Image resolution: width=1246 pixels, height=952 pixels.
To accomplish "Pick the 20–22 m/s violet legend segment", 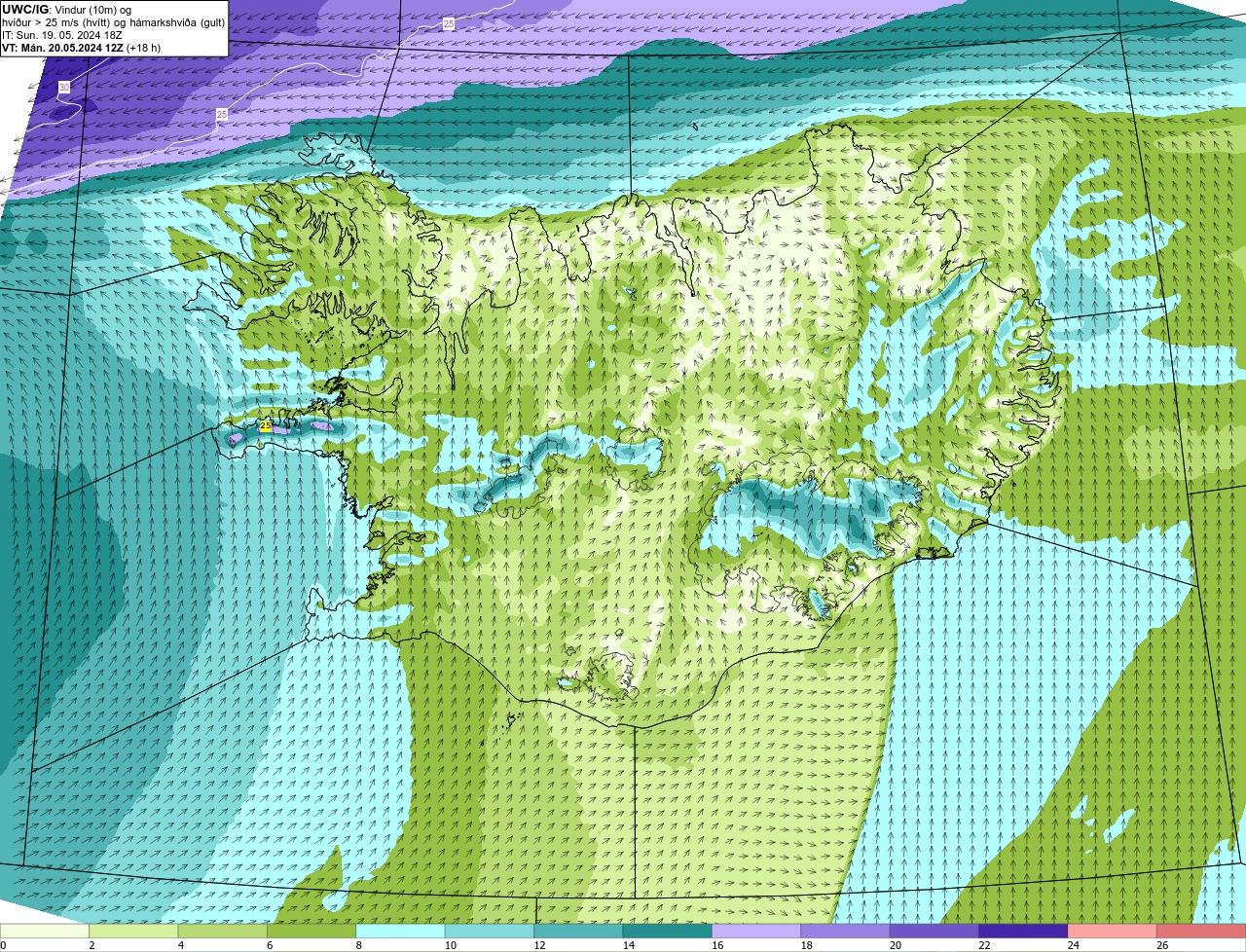I will (934, 931).
